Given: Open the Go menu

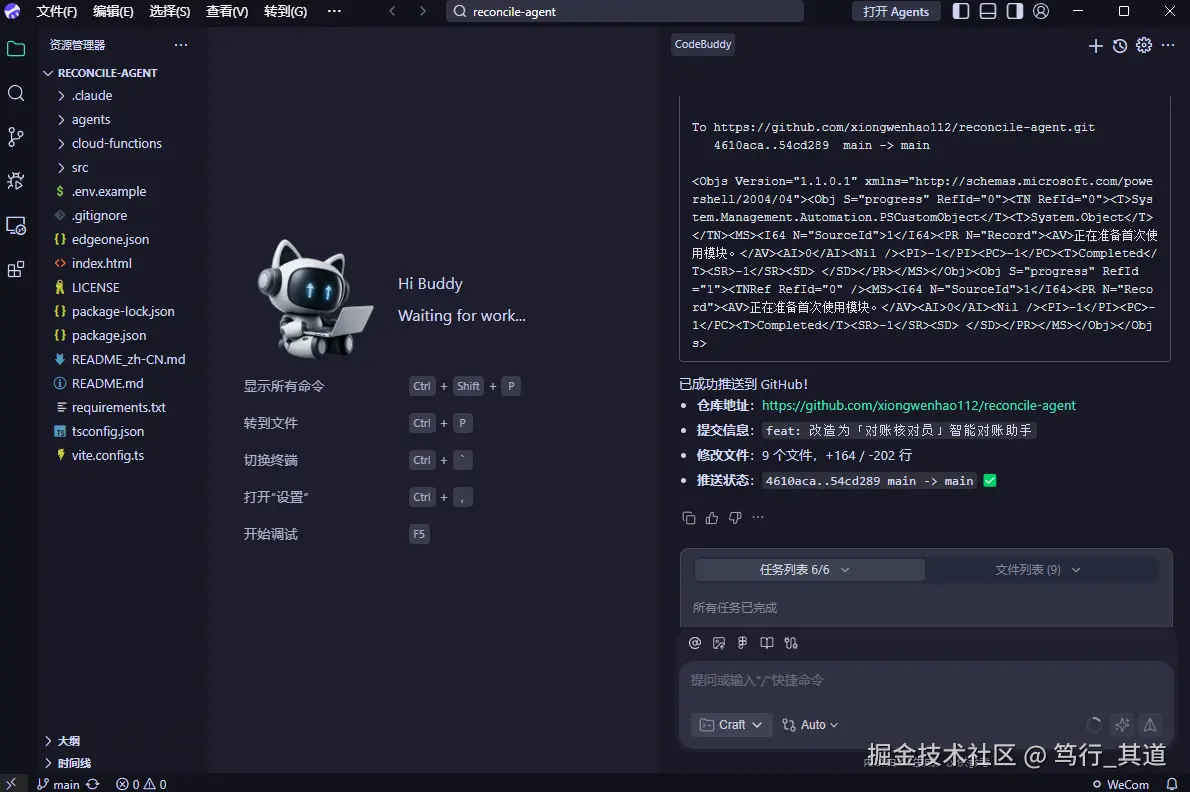Looking at the screenshot, I should point(285,11).
